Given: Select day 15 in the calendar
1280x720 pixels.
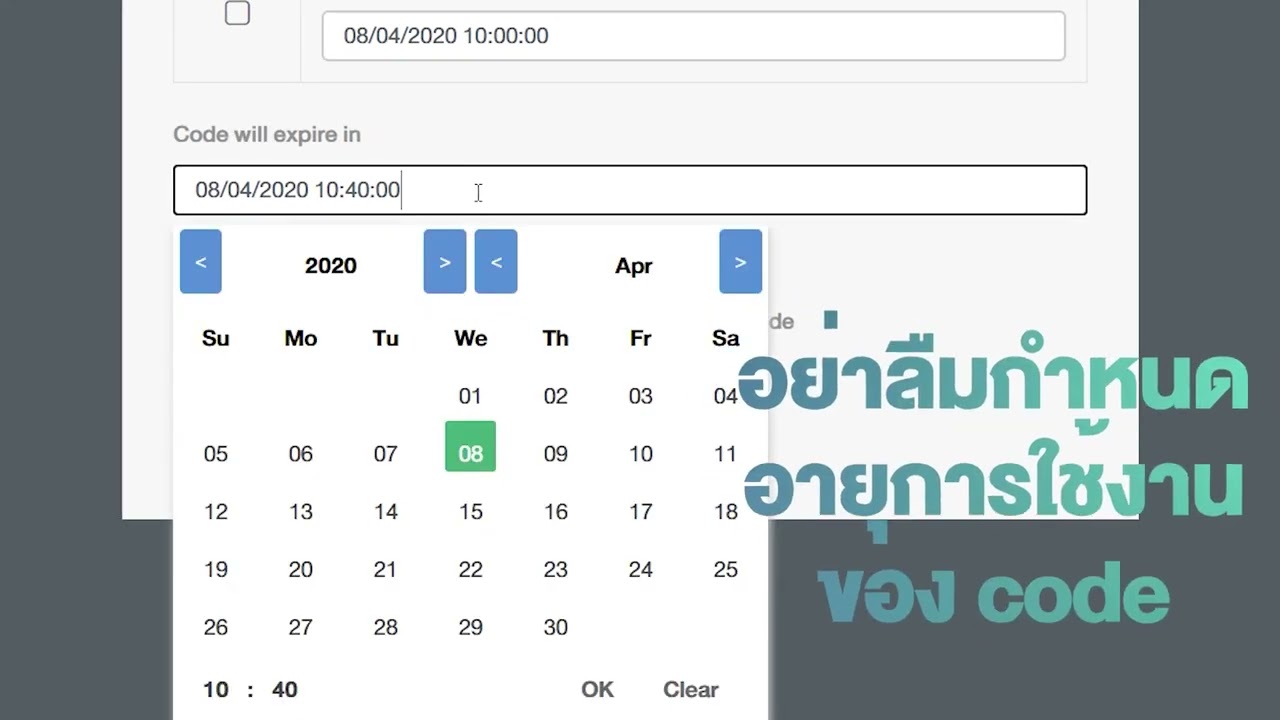Looking at the screenshot, I should coord(470,512).
